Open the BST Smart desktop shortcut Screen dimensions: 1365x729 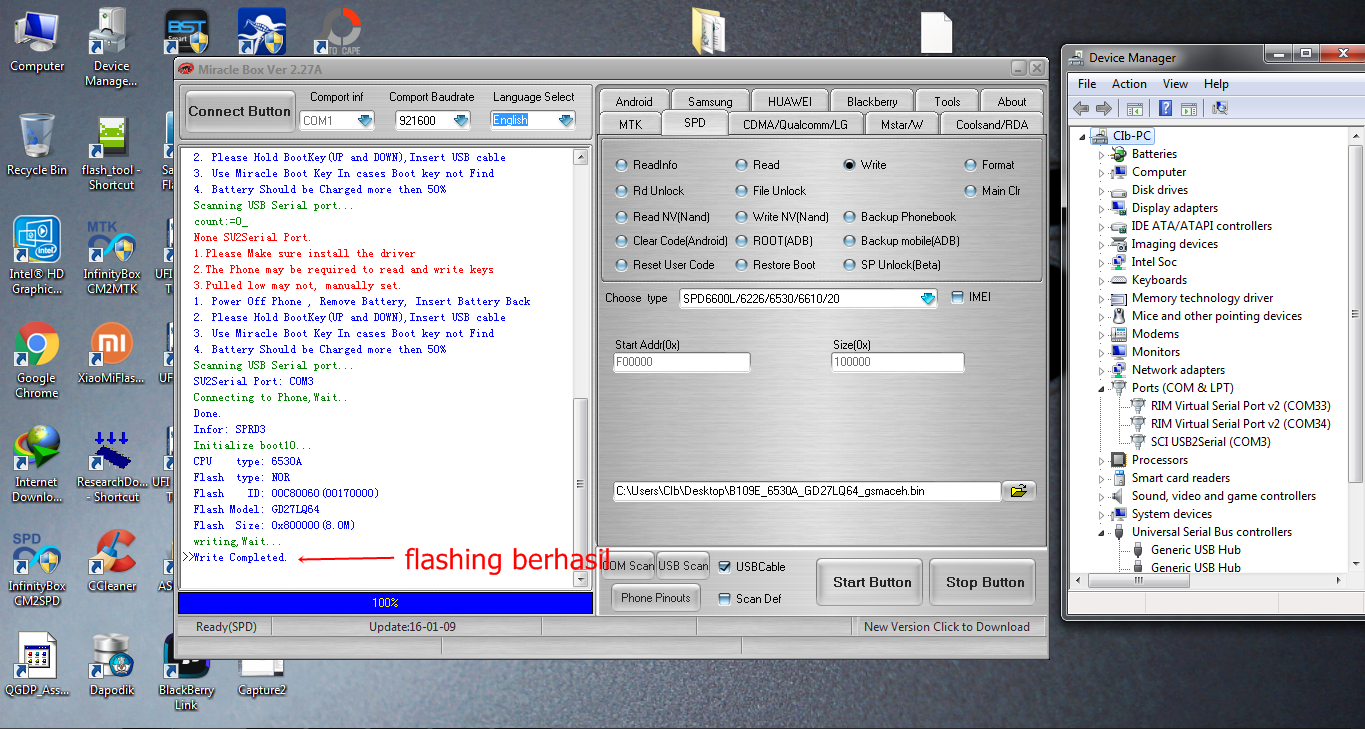pos(187,32)
